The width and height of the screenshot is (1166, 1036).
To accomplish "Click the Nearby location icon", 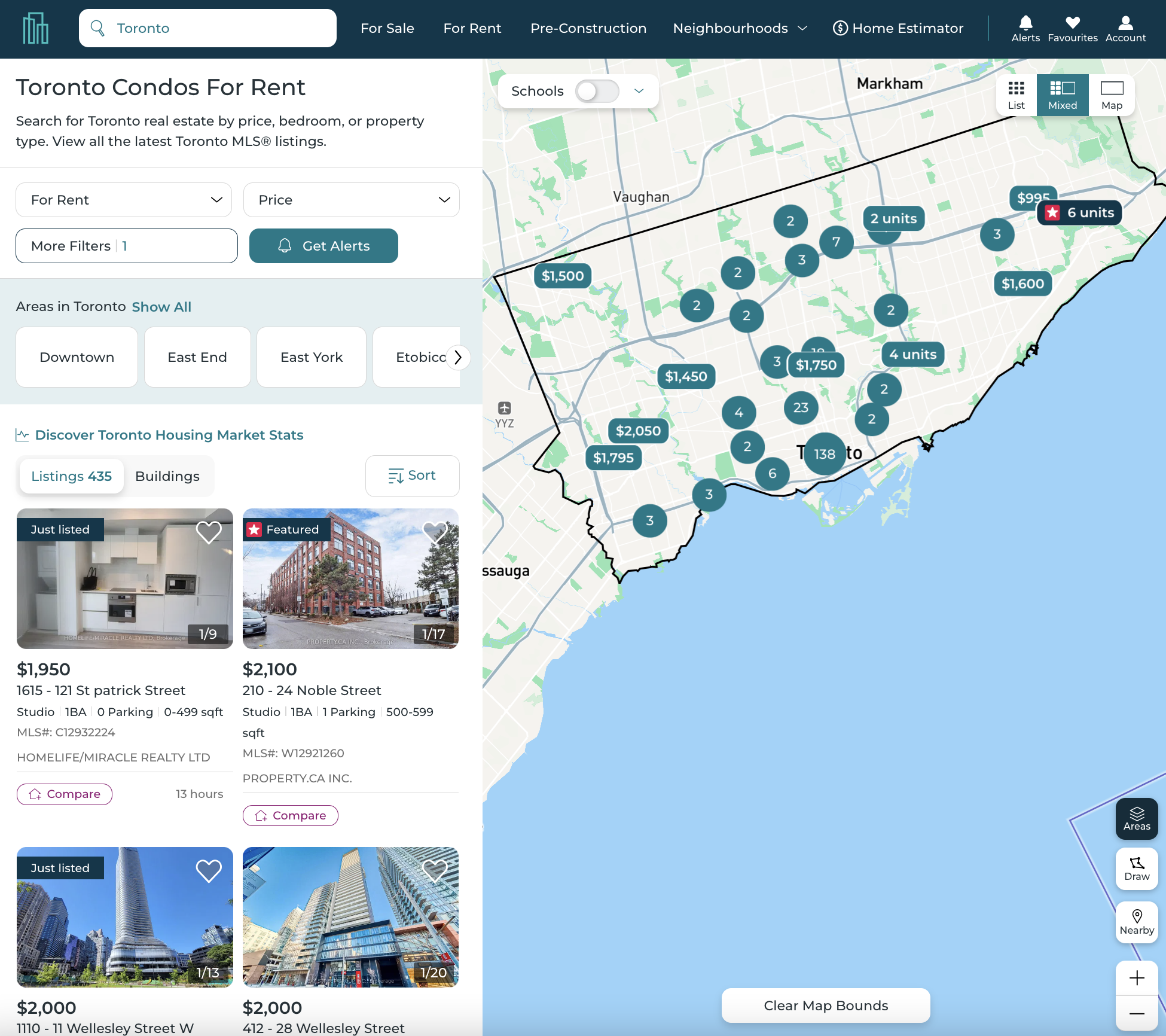I will pyautogui.click(x=1136, y=921).
